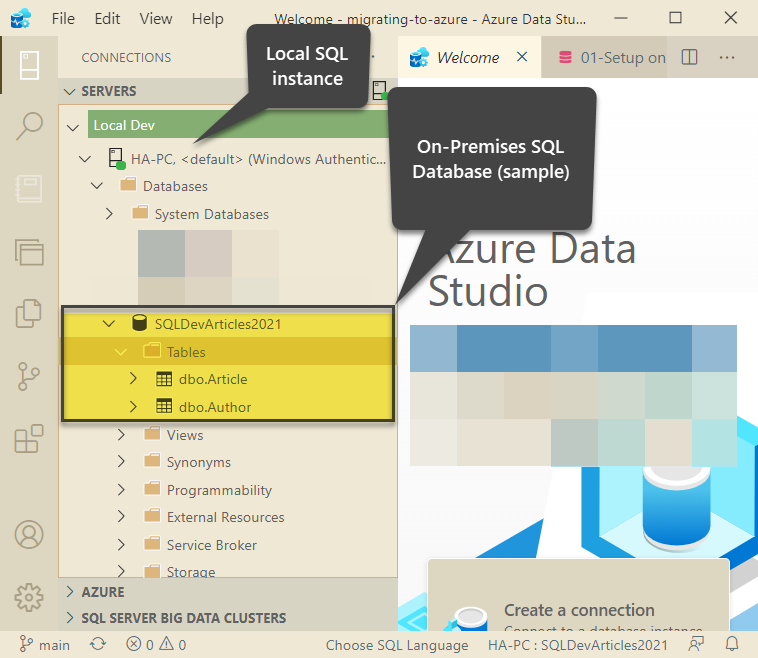
Task: Open the Help menu
Action: [x=207, y=18]
